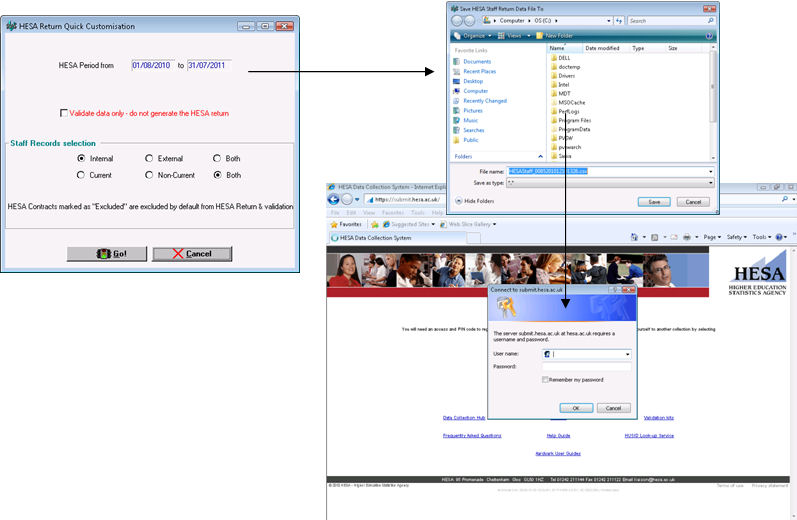Image resolution: width=797 pixels, height=520 pixels.
Task: Edit the HESA period start date 01/08/2010
Action: tap(152, 65)
